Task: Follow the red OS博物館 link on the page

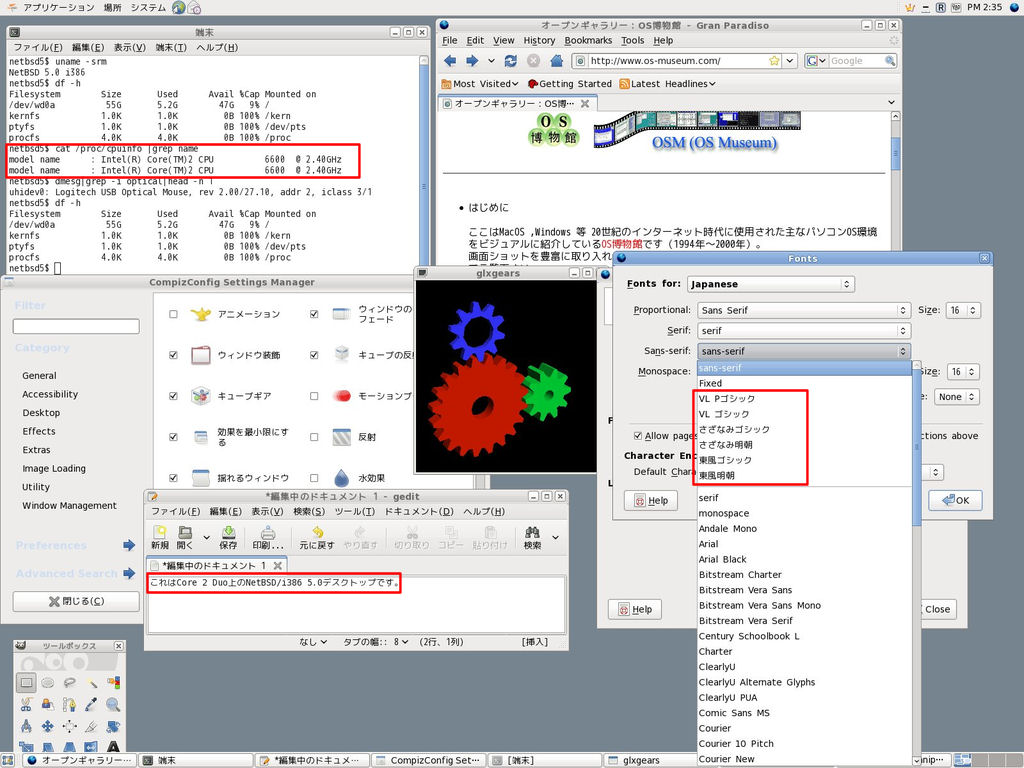Action: tap(622, 244)
